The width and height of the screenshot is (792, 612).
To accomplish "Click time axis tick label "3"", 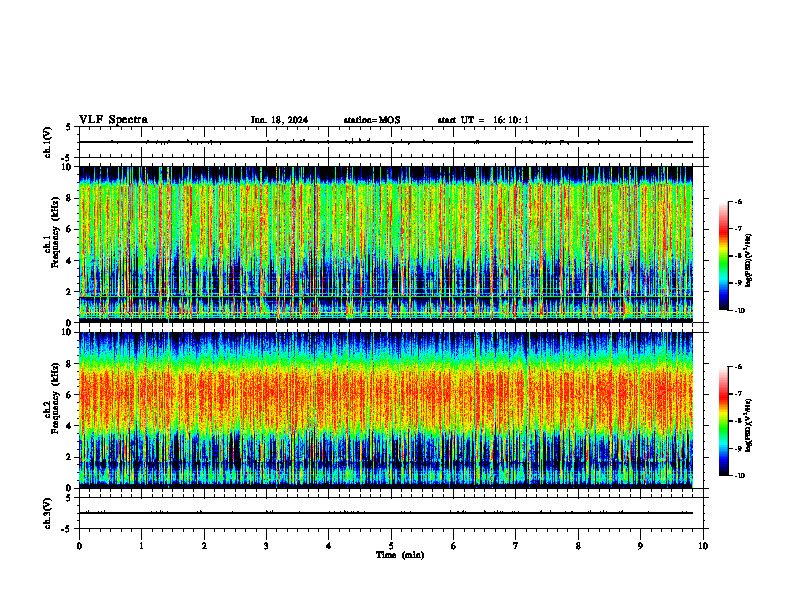I will (266, 546).
